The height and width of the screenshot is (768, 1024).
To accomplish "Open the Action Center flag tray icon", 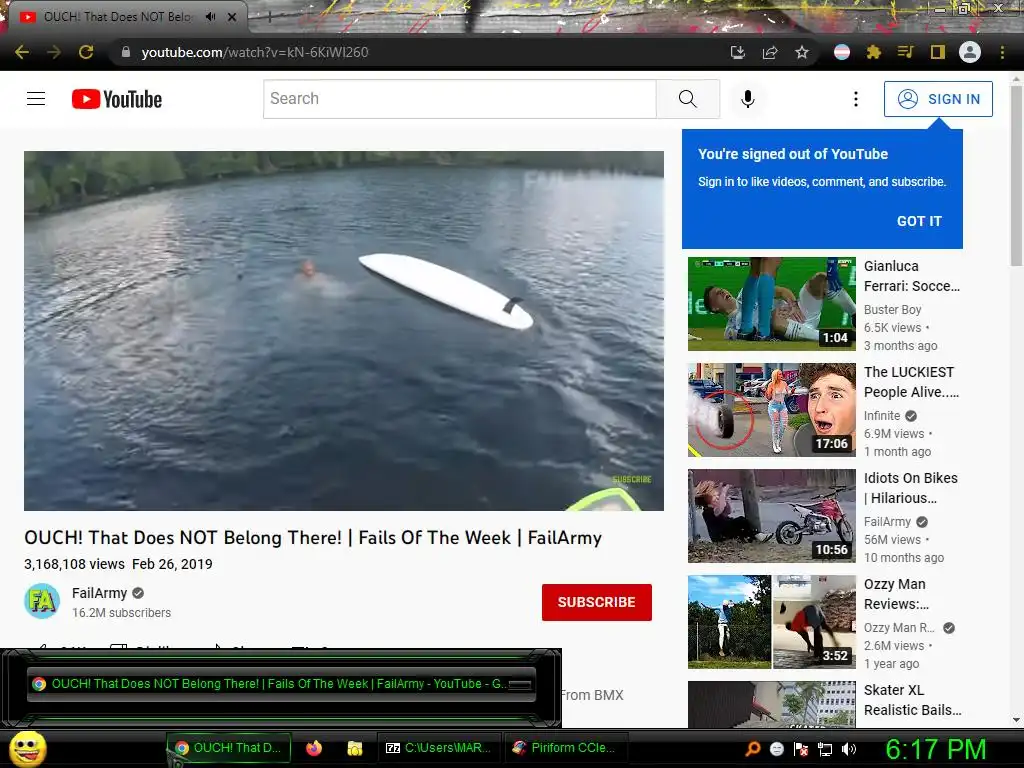I will pos(801,749).
